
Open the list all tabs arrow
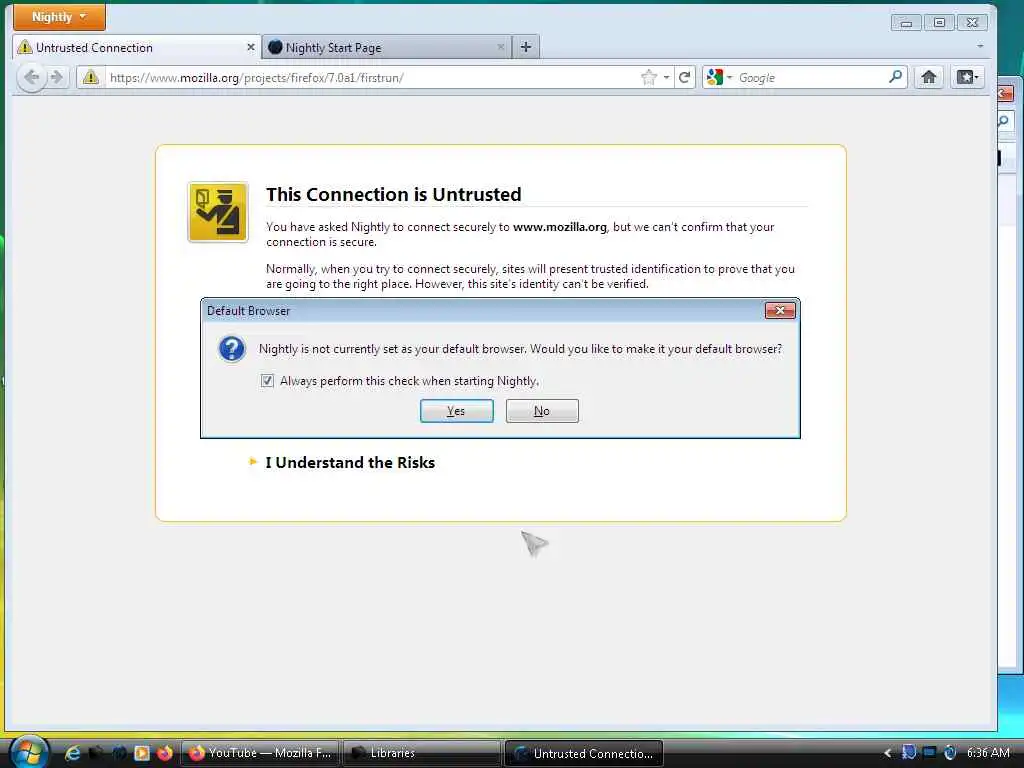[980, 47]
